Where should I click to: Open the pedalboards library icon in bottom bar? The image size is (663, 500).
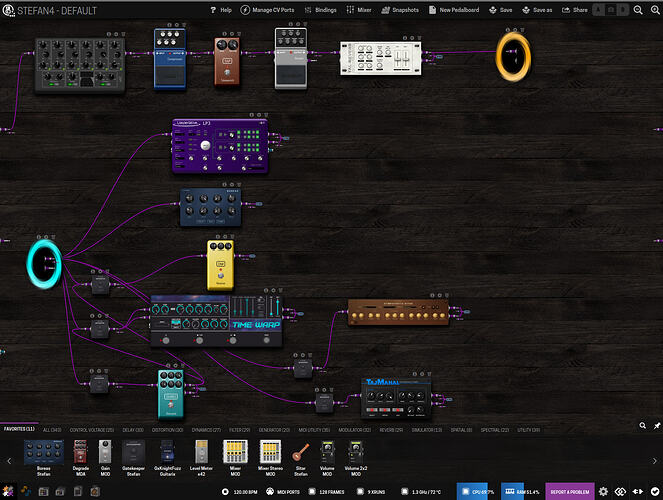[43, 491]
